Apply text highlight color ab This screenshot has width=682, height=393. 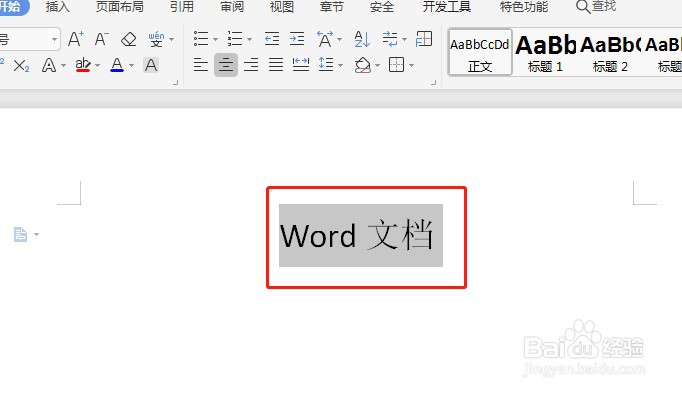point(83,65)
